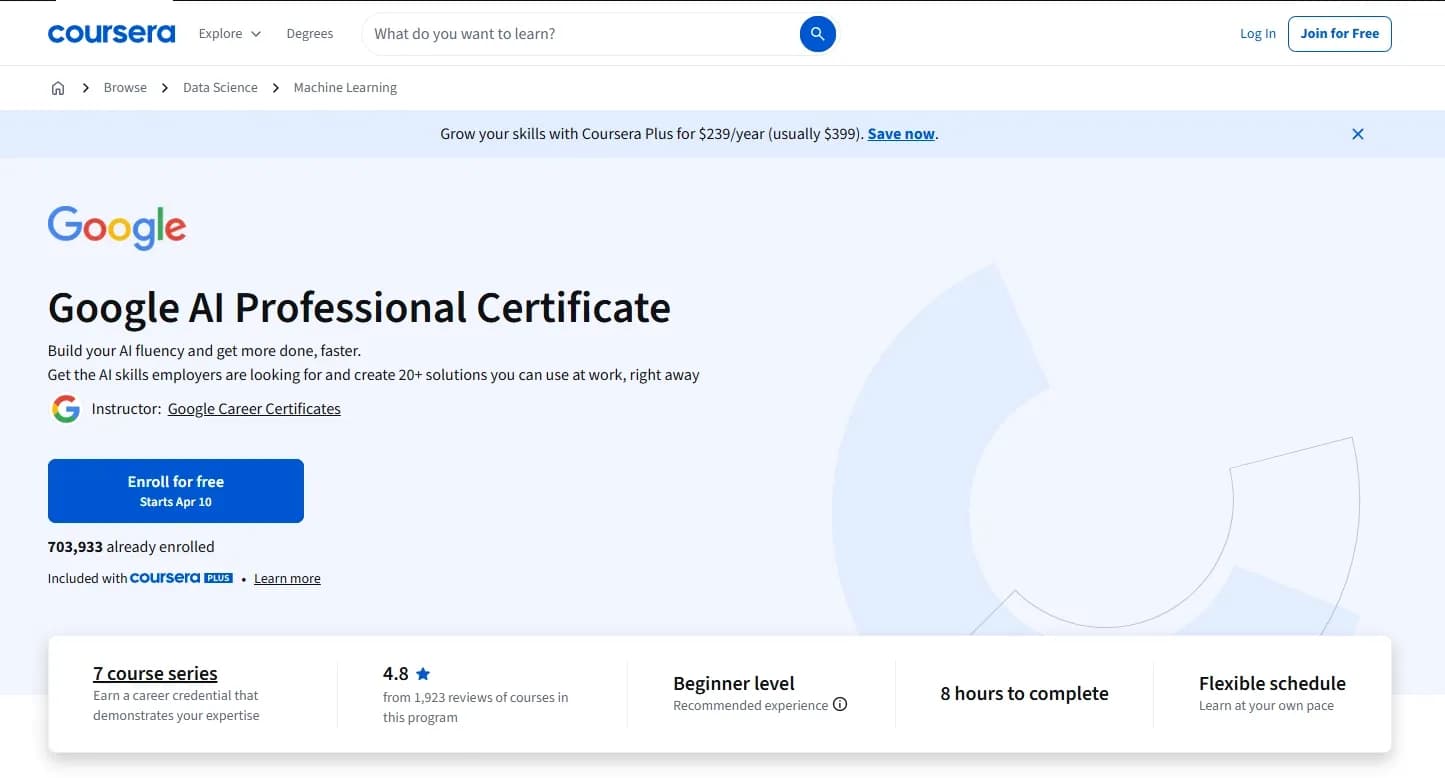
Task: Click the Coursera logo in header
Action: 111,34
